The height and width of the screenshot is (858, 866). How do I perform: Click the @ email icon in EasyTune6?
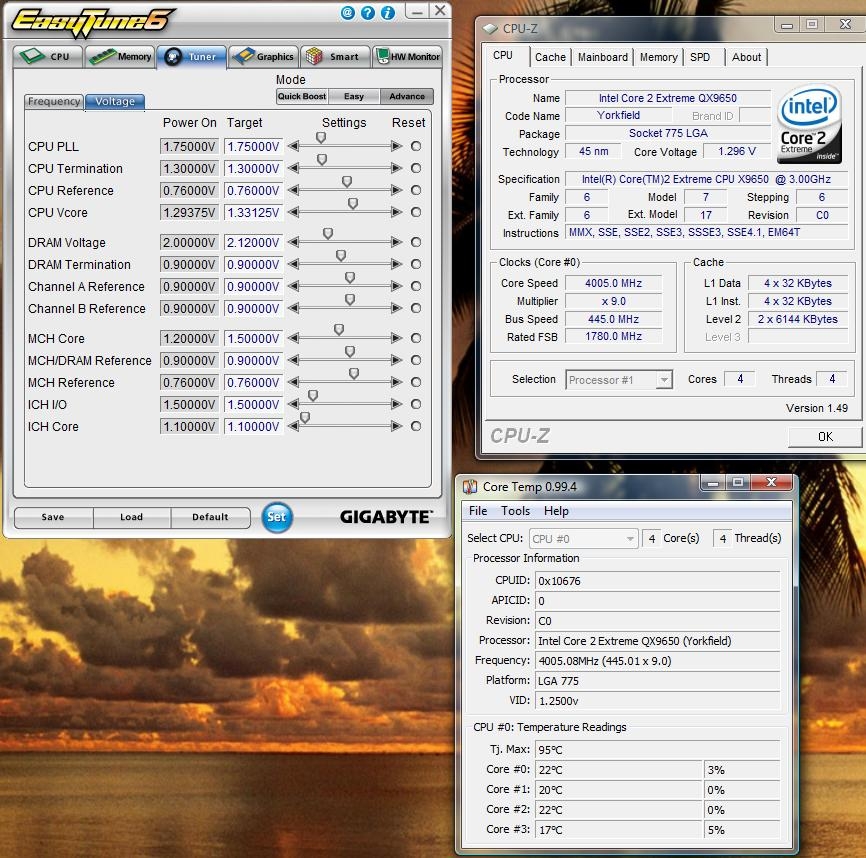[x=347, y=13]
